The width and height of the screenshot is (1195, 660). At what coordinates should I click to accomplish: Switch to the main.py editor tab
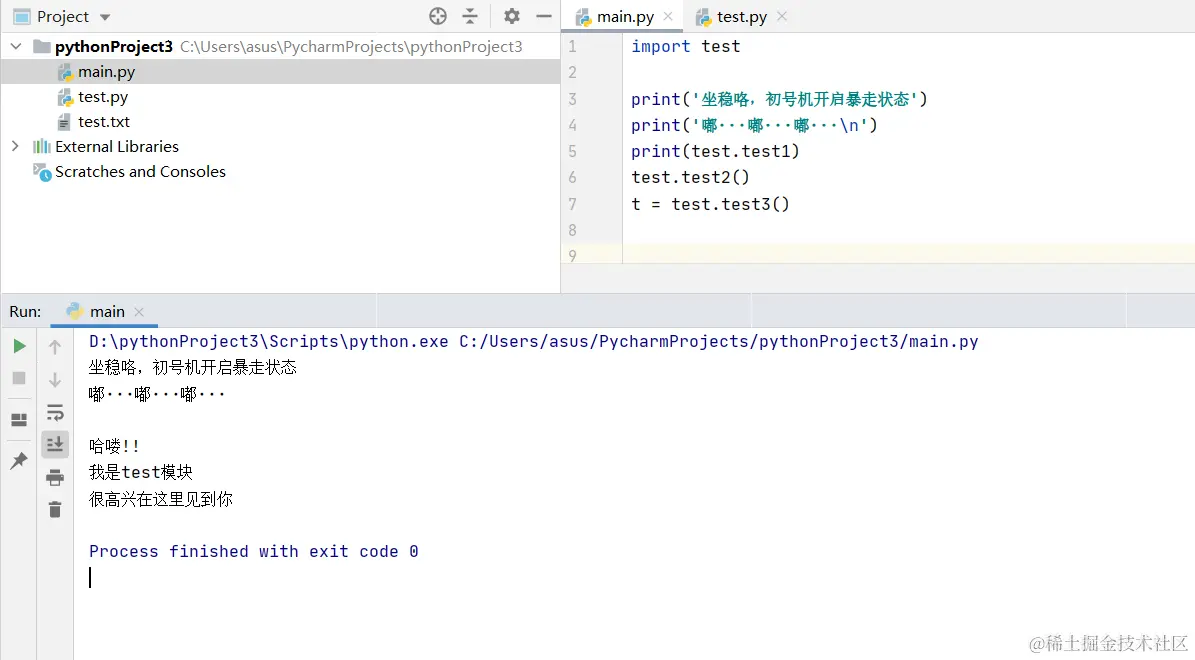point(625,17)
